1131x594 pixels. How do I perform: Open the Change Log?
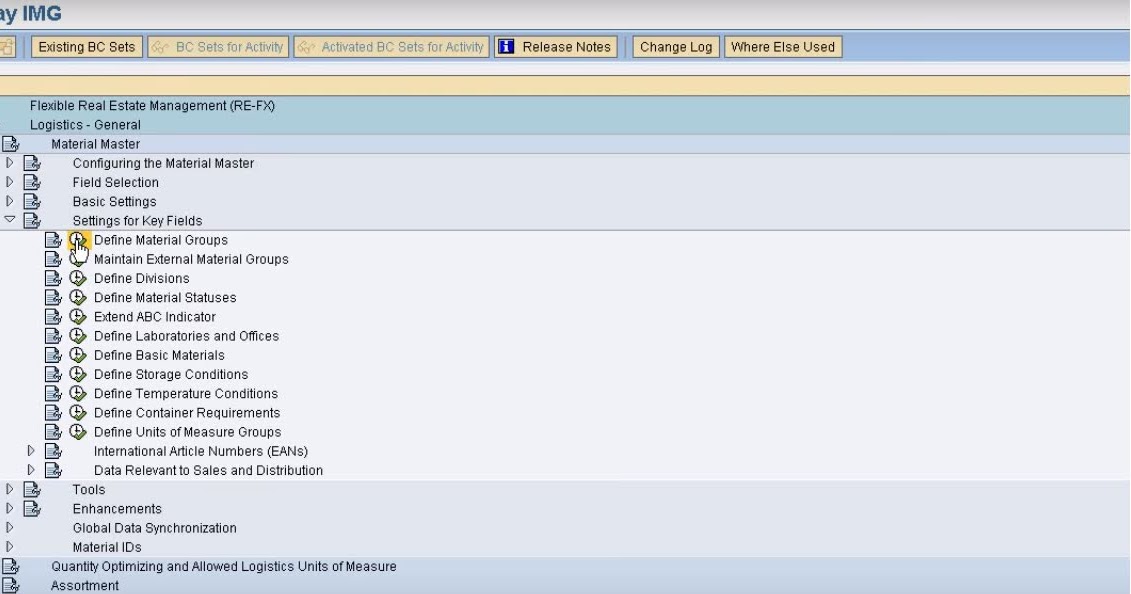click(675, 46)
